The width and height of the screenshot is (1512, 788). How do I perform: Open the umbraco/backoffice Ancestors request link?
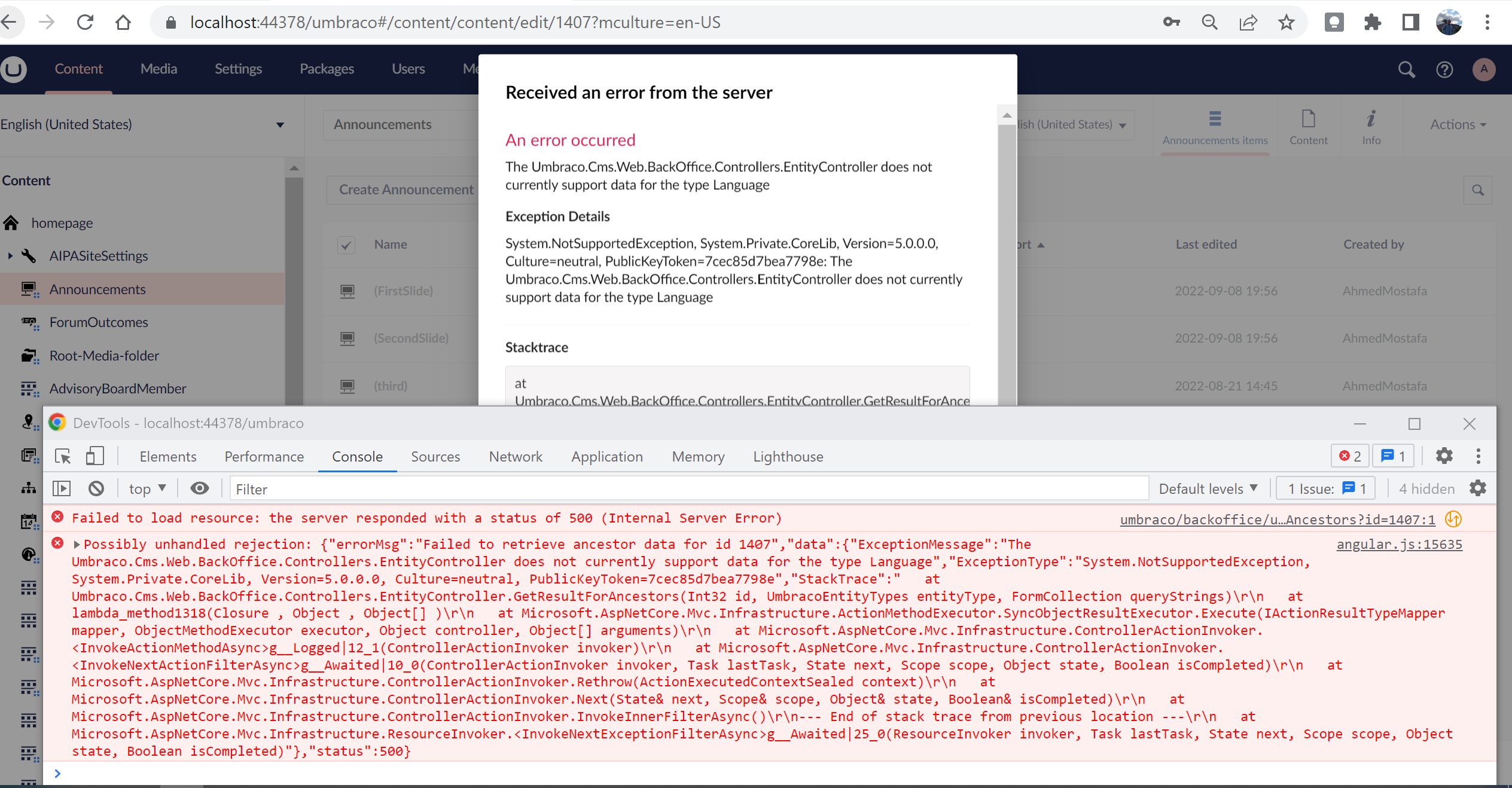tap(1277, 519)
